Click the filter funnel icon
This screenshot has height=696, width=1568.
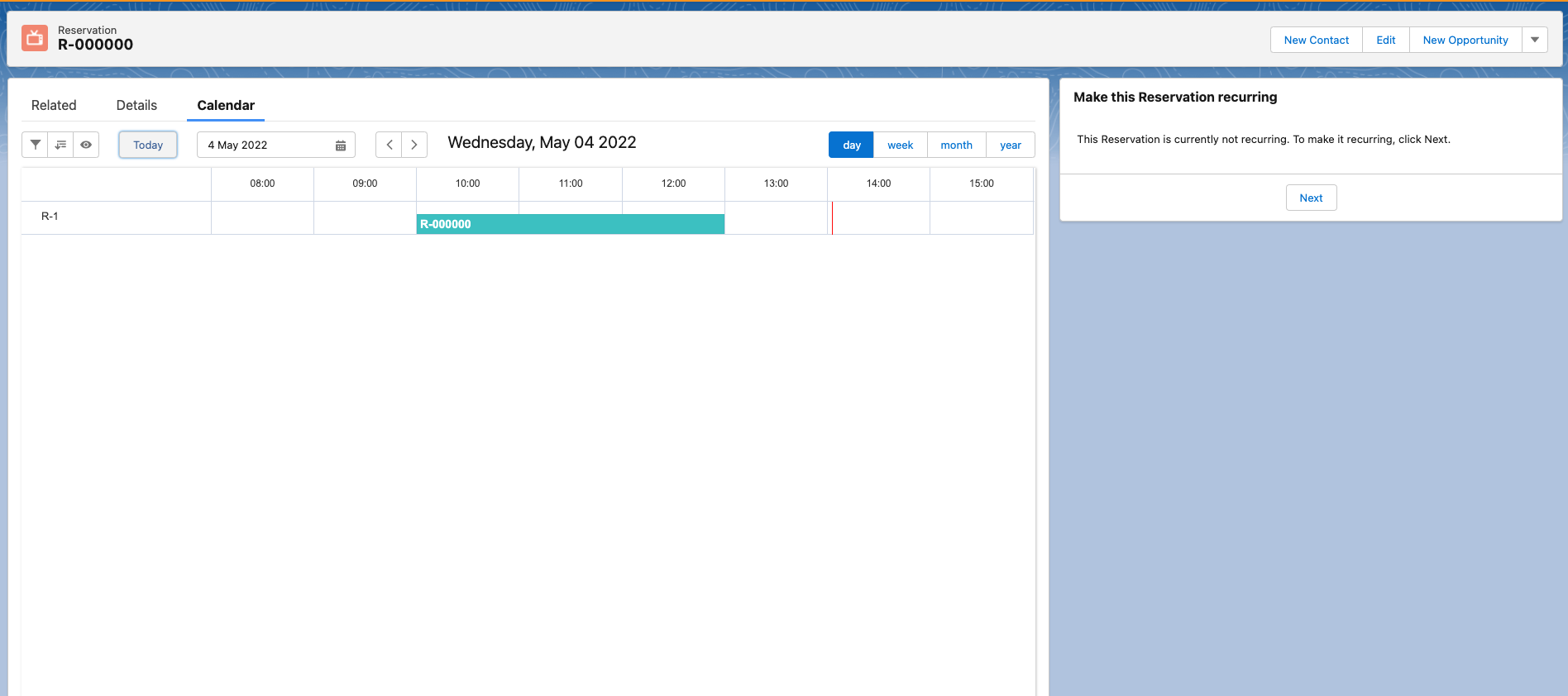[x=35, y=145]
